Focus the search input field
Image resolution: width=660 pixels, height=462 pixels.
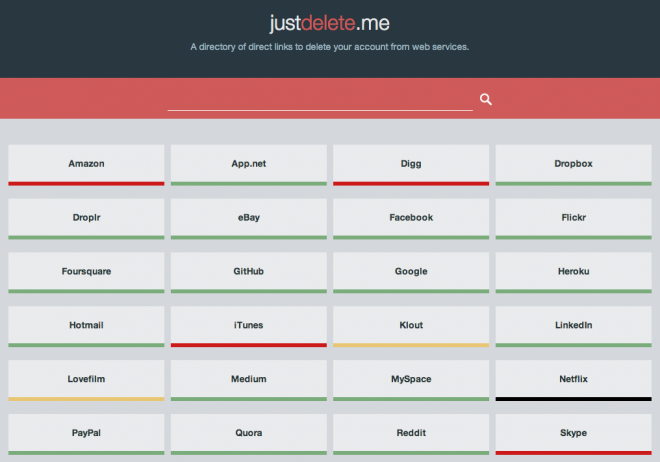[x=319, y=99]
